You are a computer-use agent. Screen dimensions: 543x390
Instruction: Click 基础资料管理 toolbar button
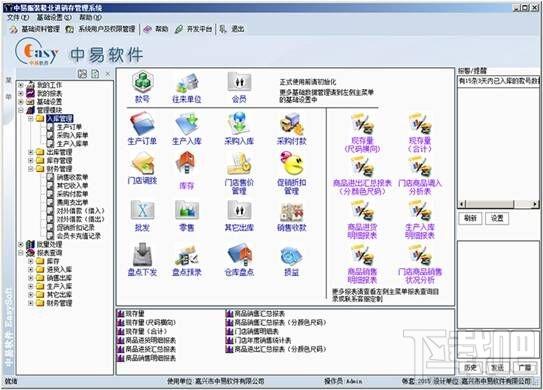(35, 29)
